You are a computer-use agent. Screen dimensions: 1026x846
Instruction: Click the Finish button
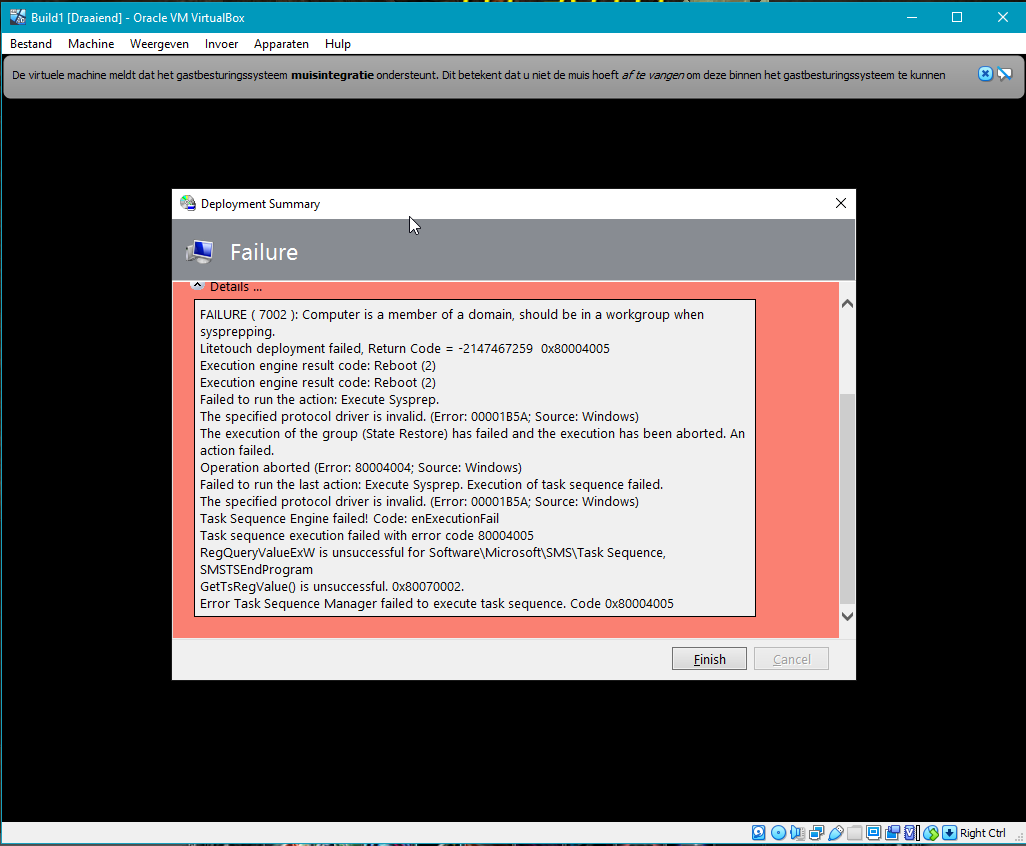(x=709, y=659)
